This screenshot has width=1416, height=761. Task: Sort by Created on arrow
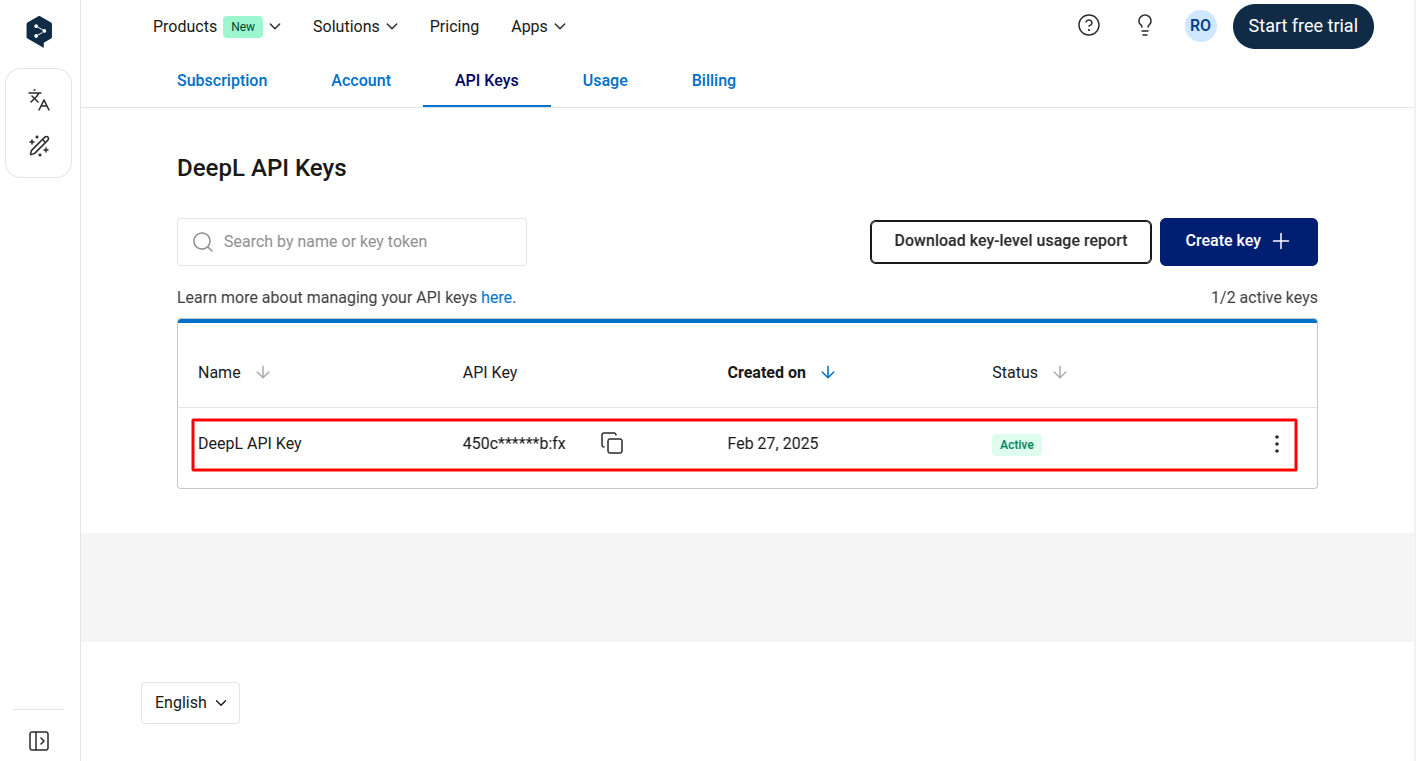coord(828,372)
